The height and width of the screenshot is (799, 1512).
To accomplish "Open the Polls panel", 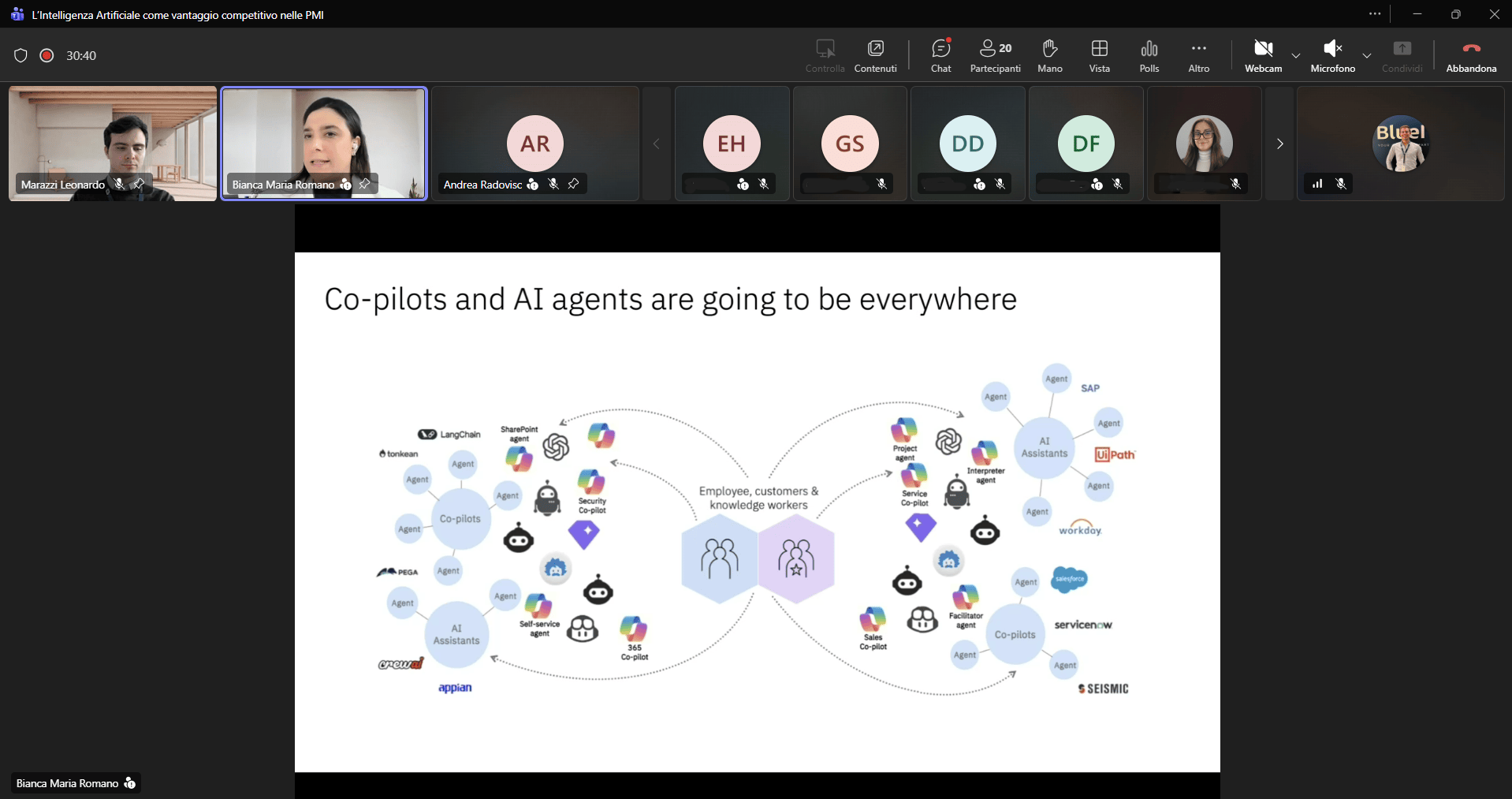I will [x=1149, y=56].
